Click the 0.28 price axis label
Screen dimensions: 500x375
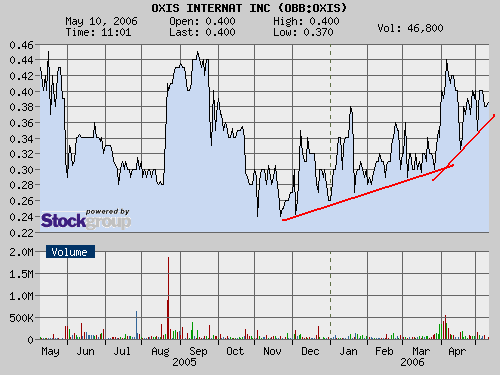coord(22,185)
